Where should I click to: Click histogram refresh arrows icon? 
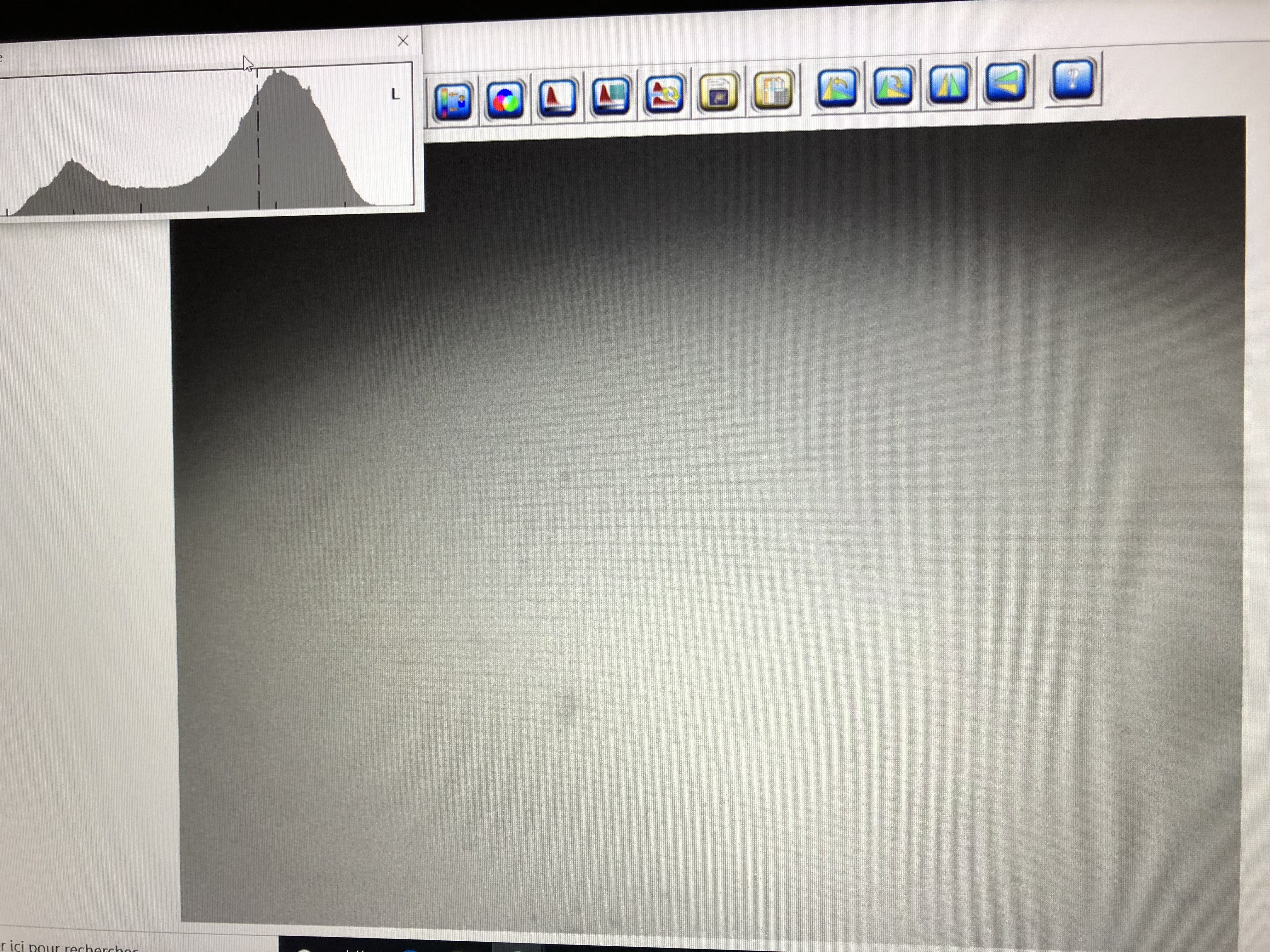tap(664, 93)
